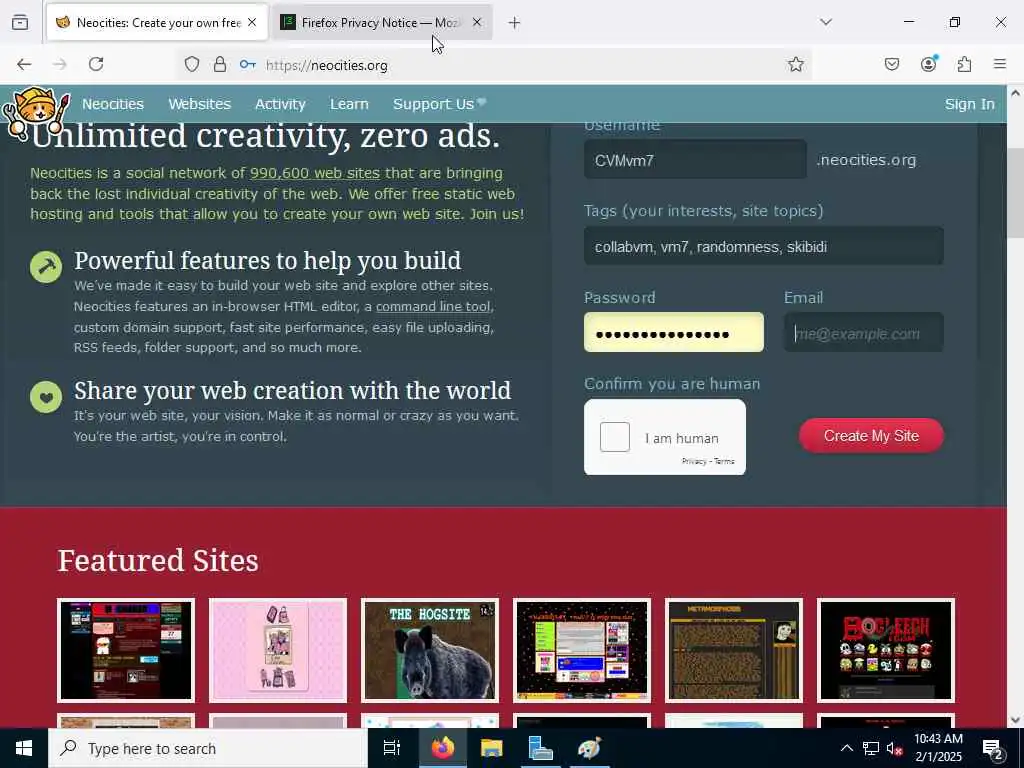
Task: Click Sign In
Action: (x=970, y=104)
